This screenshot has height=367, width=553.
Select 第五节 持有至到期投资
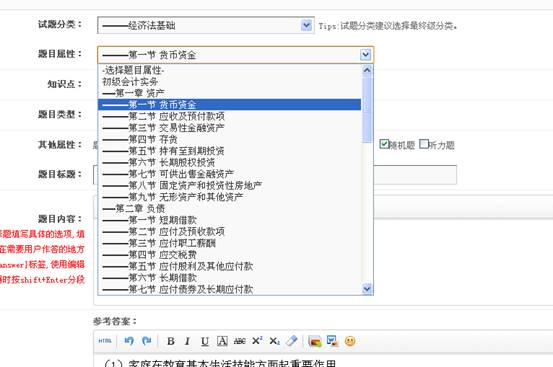[230, 151]
